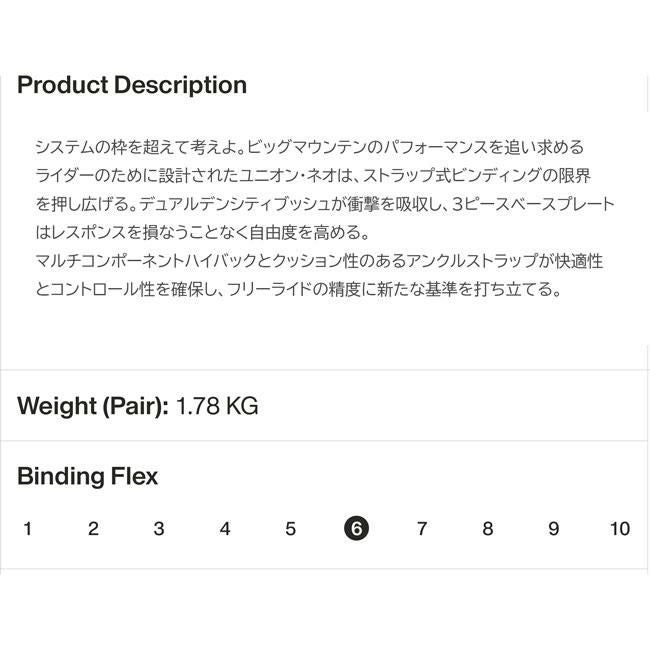Set binding flex to 4

(x=225, y=529)
